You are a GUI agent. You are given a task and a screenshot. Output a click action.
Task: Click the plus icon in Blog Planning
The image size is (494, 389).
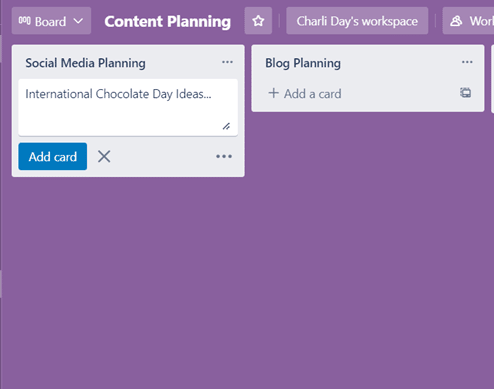point(273,93)
